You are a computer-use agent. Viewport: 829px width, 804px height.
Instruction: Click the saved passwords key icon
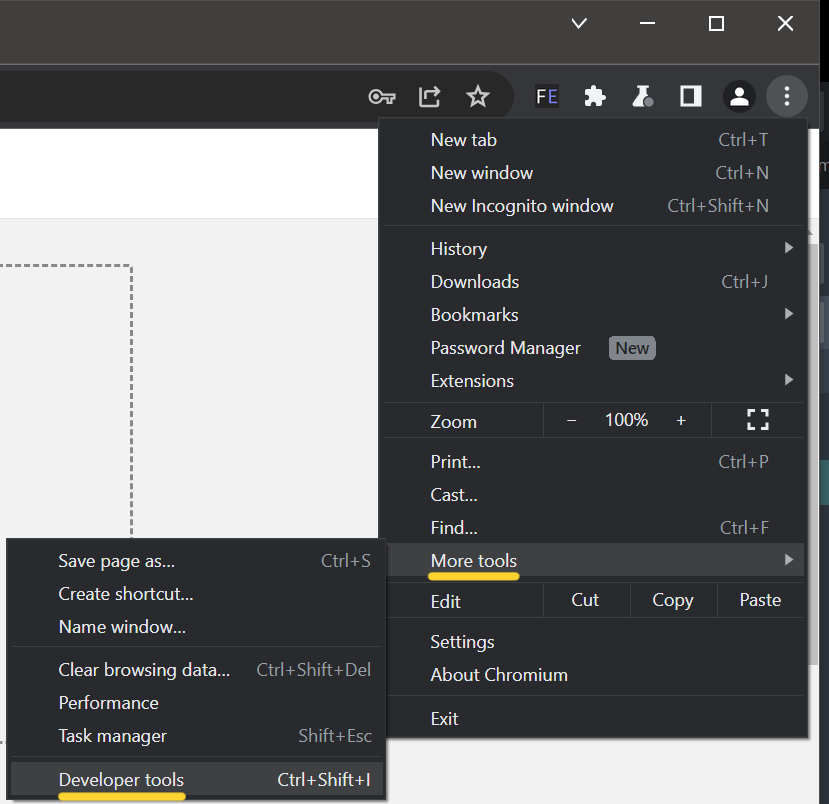[x=381, y=96]
